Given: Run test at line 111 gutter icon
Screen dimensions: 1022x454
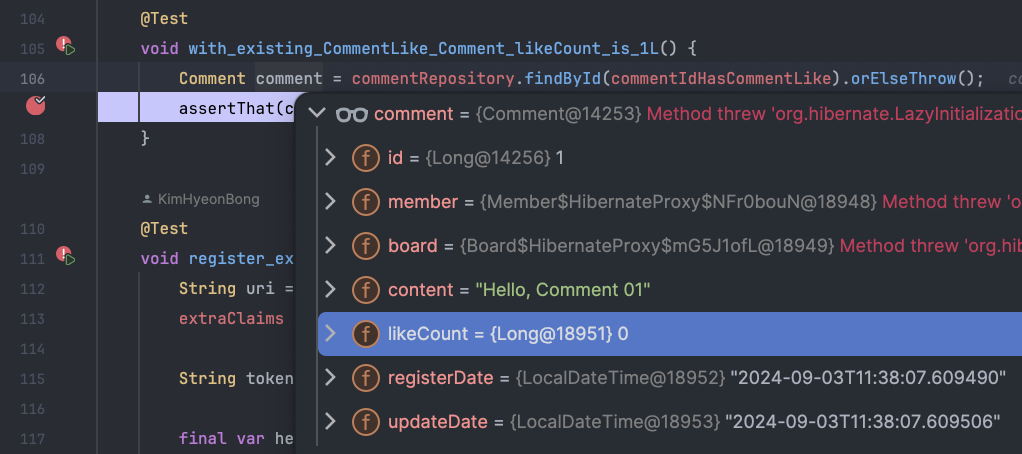Looking at the screenshot, I should point(66,256).
